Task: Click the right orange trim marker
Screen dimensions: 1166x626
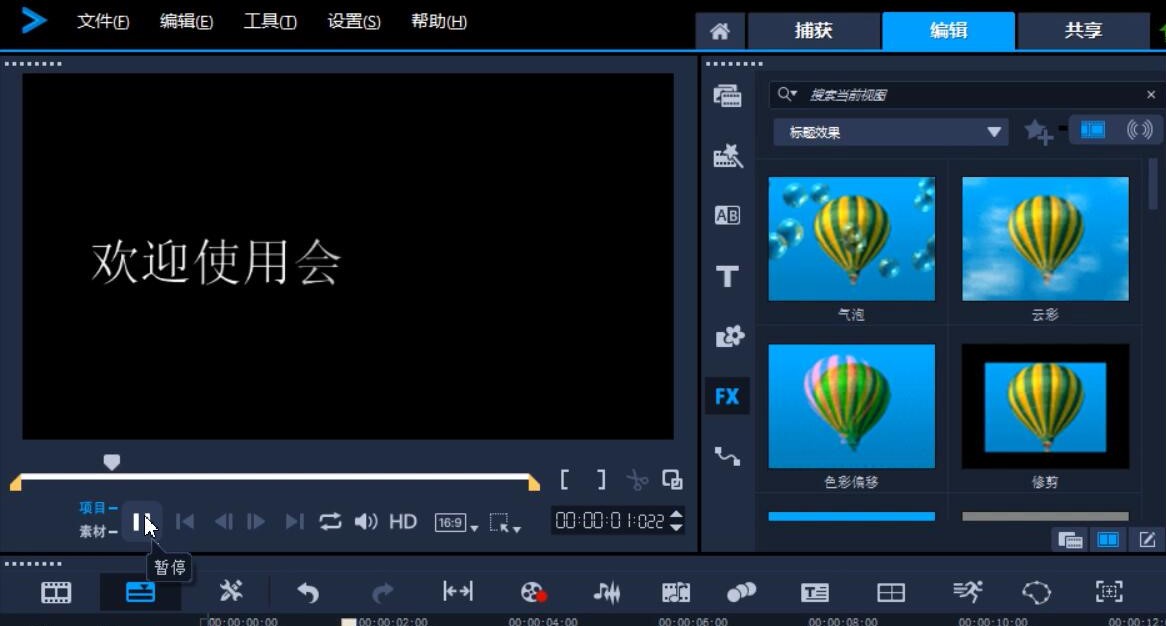Action: [x=533, y=484]
